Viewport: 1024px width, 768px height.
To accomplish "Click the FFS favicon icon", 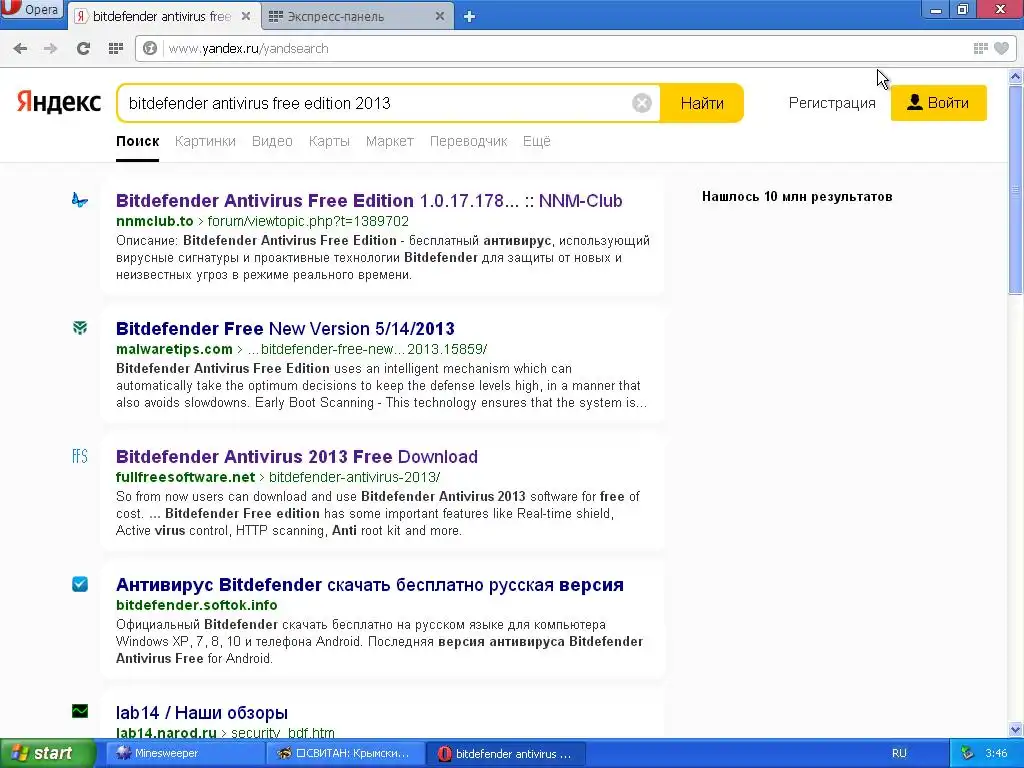I will (x=80, y=456).
